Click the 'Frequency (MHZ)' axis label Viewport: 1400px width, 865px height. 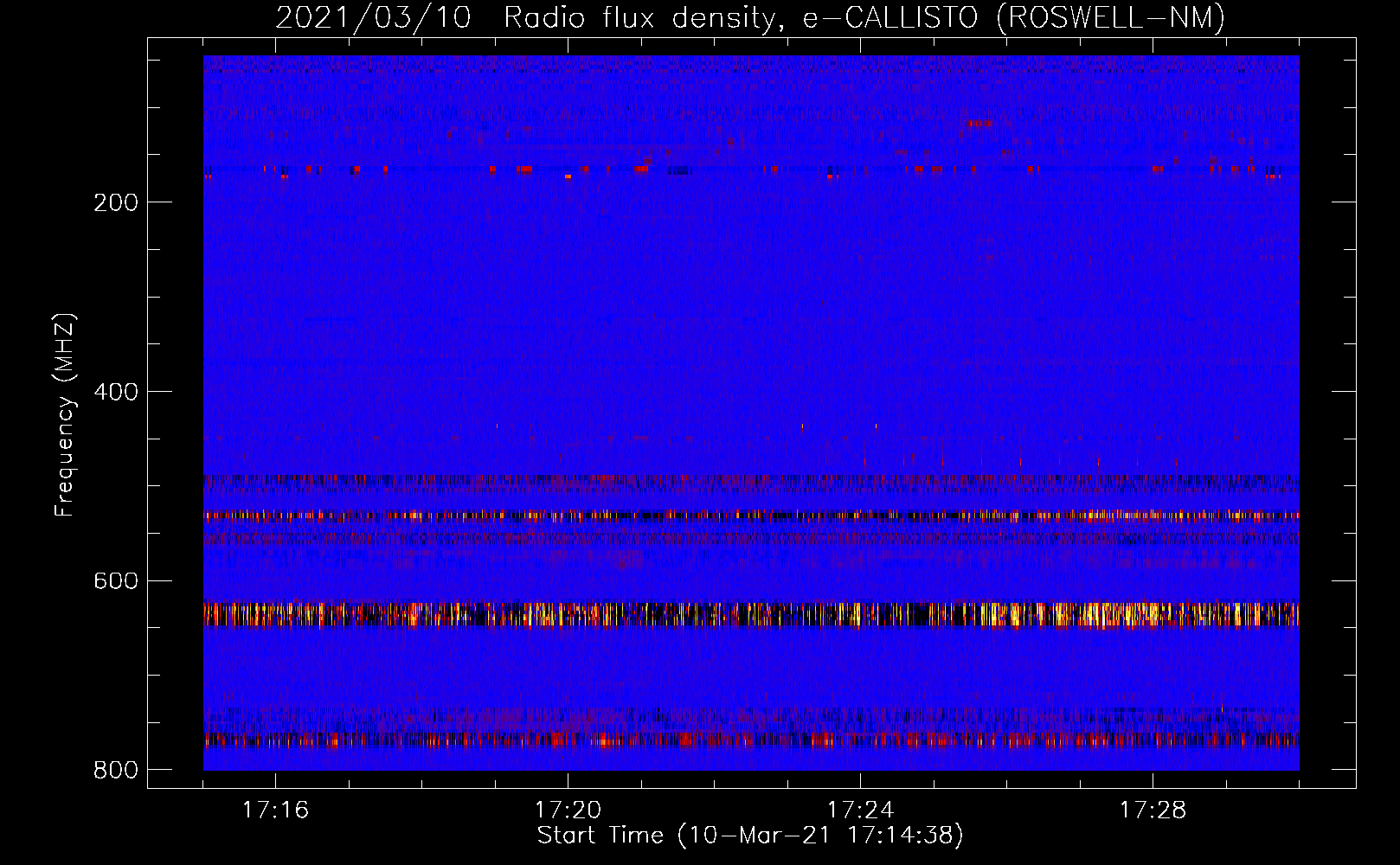[65, 415]
